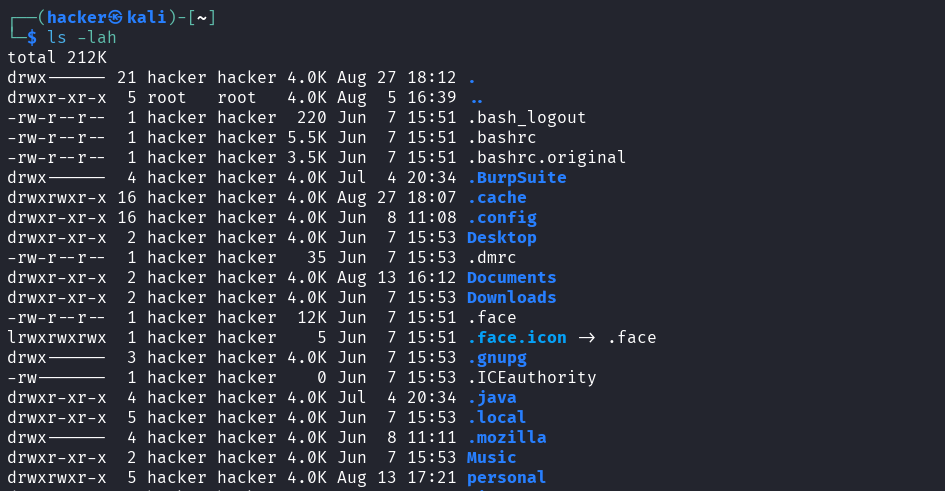Click the .face.icon symlink name
This screenshot has height=491, width=945.
tap(516, 337)
